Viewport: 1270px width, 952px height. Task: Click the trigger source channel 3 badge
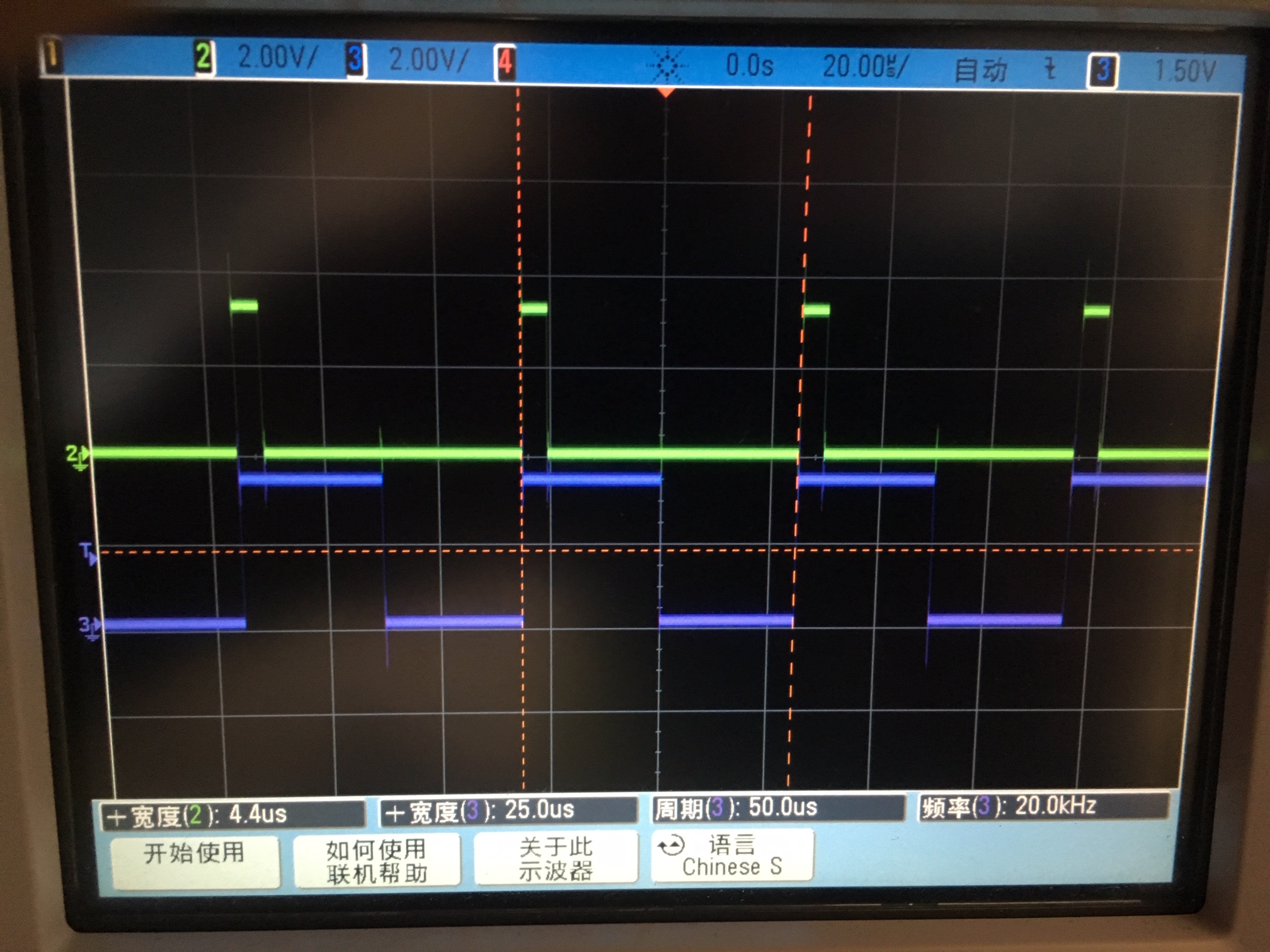1102,70
